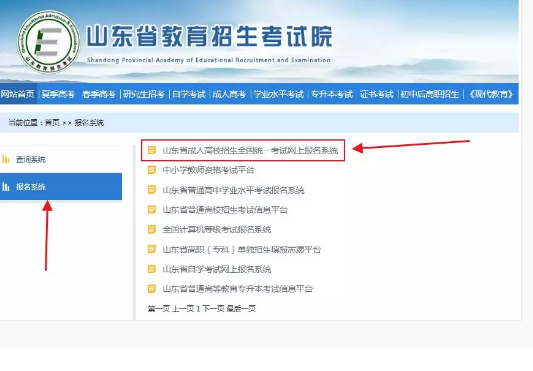
Task: Open the 学业水平考试 navigation item
Action: [278, 94]
